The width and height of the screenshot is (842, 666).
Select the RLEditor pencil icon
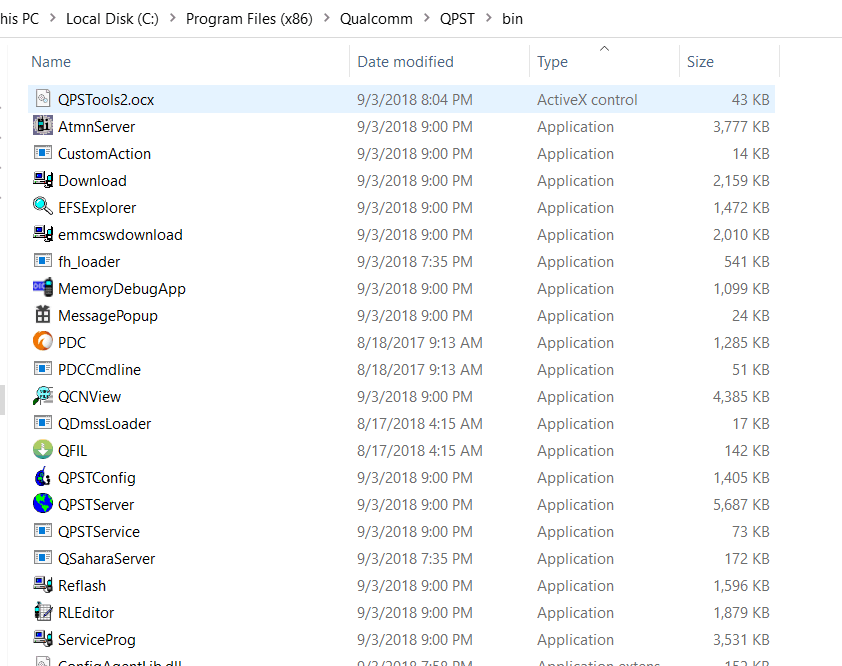pos(42,612)
